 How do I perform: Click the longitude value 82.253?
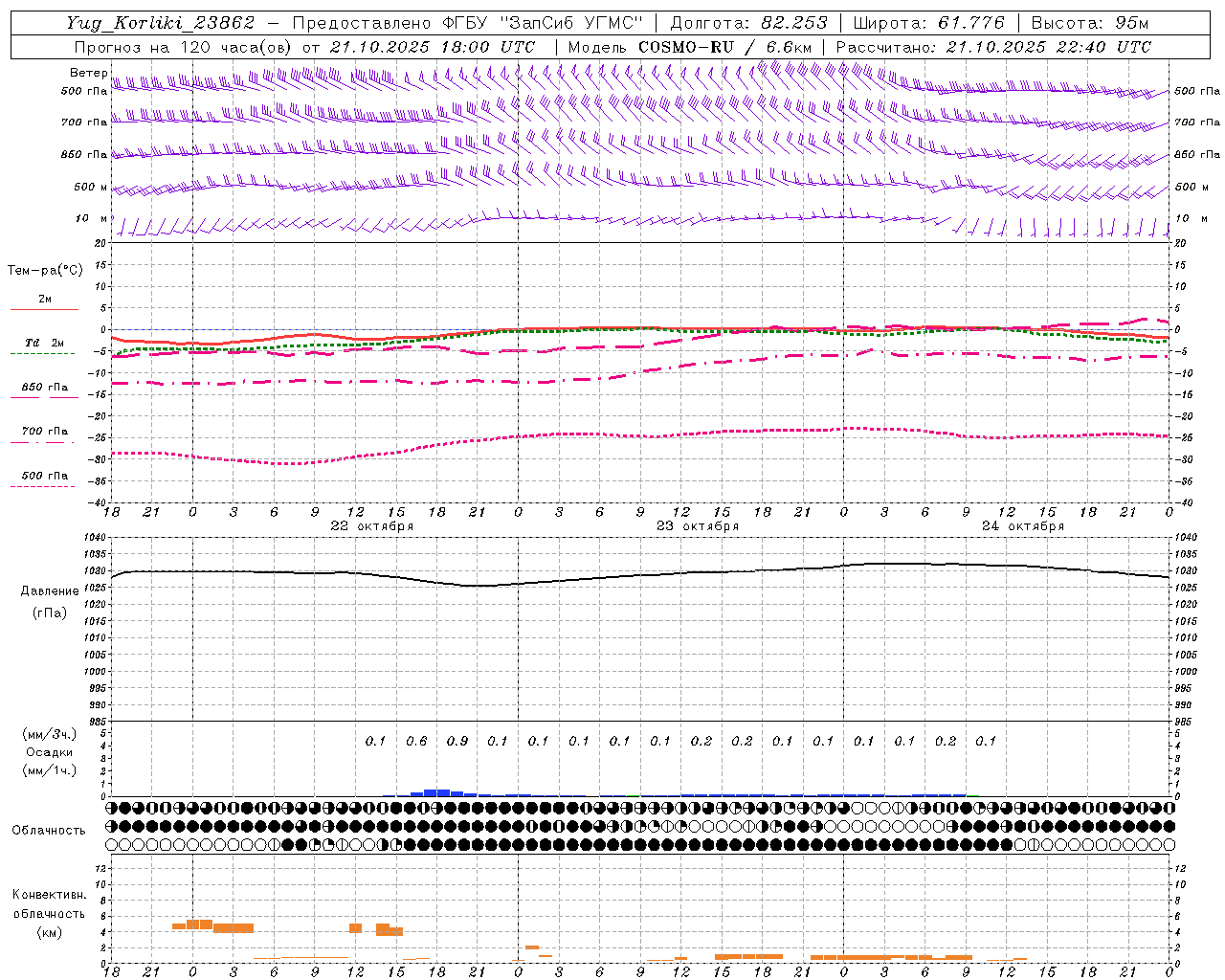(795, 23)
